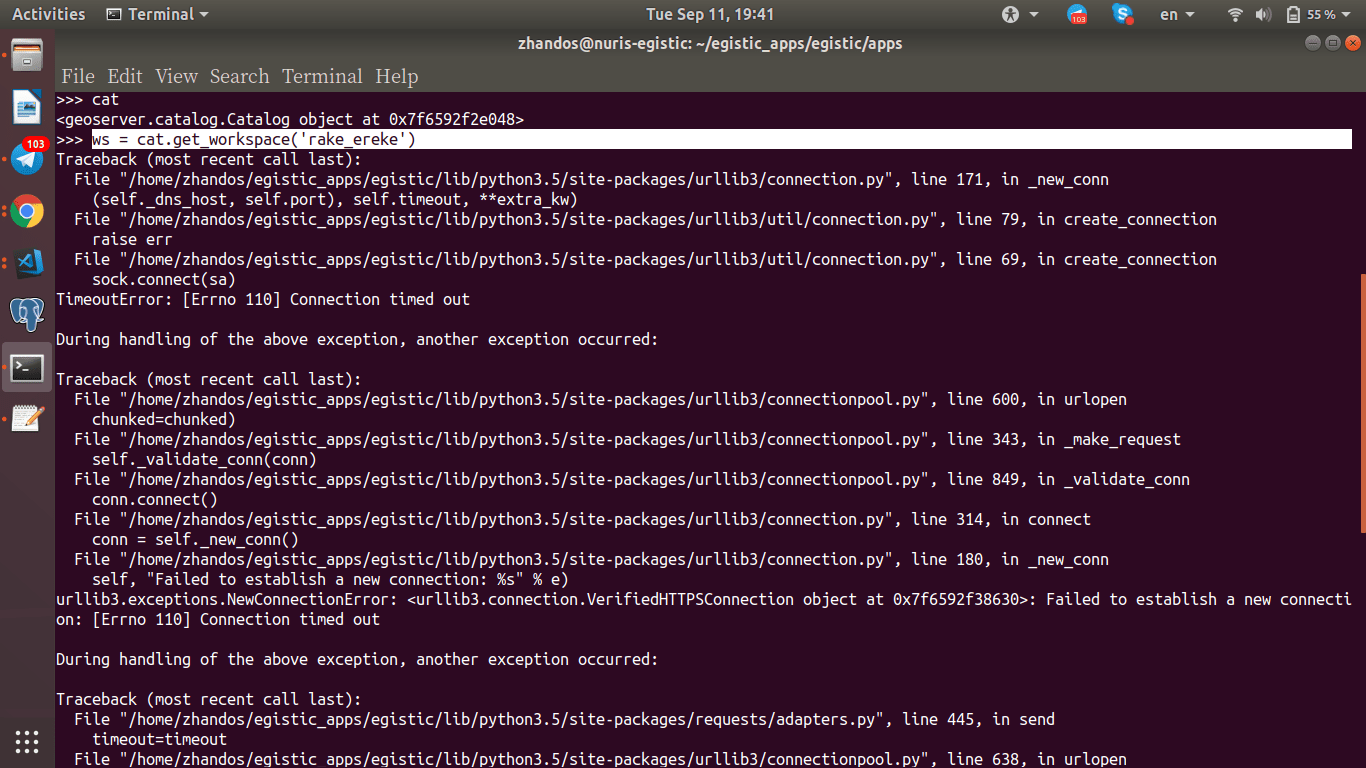Open the volume speaker indicator
This screenshot has width=1366, height=768.
point(1263,14)
